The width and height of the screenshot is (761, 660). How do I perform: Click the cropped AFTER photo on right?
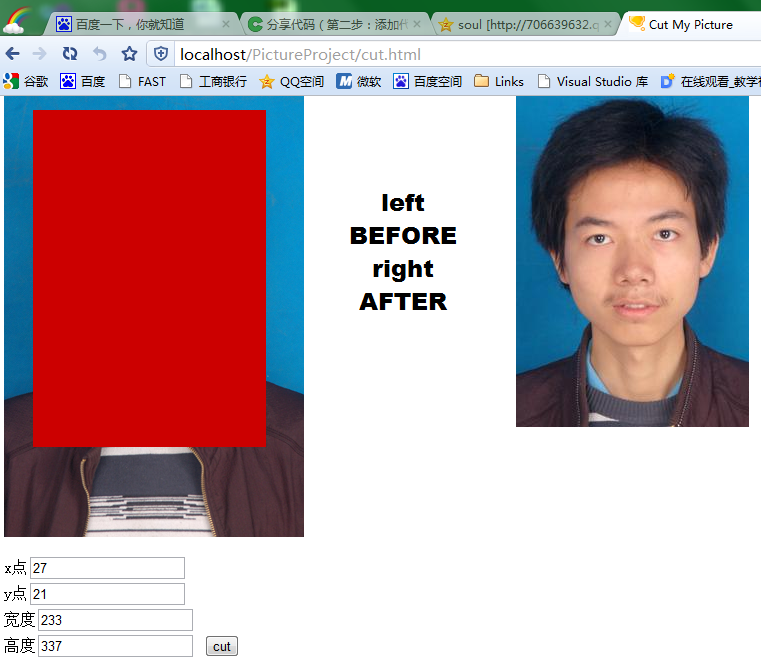point(632,262)
